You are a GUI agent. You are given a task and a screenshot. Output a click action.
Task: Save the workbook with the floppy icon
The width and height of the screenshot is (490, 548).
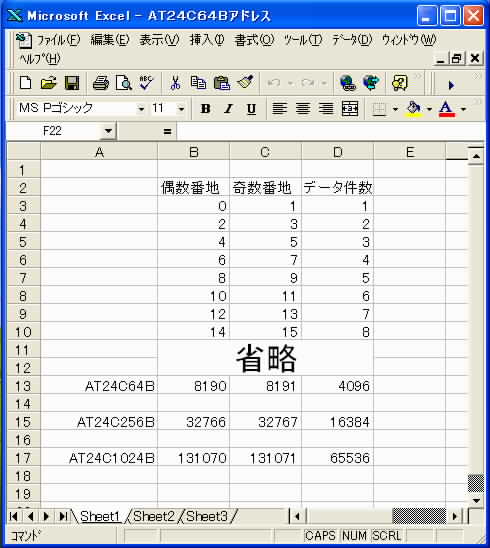point(72,83)
